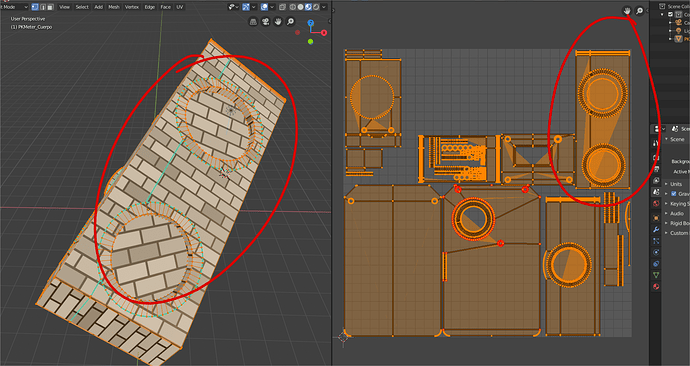This screenshot has width=690, height=366.
Task: Click the zoom magnifier in UV editor
Action: point(639,11)
